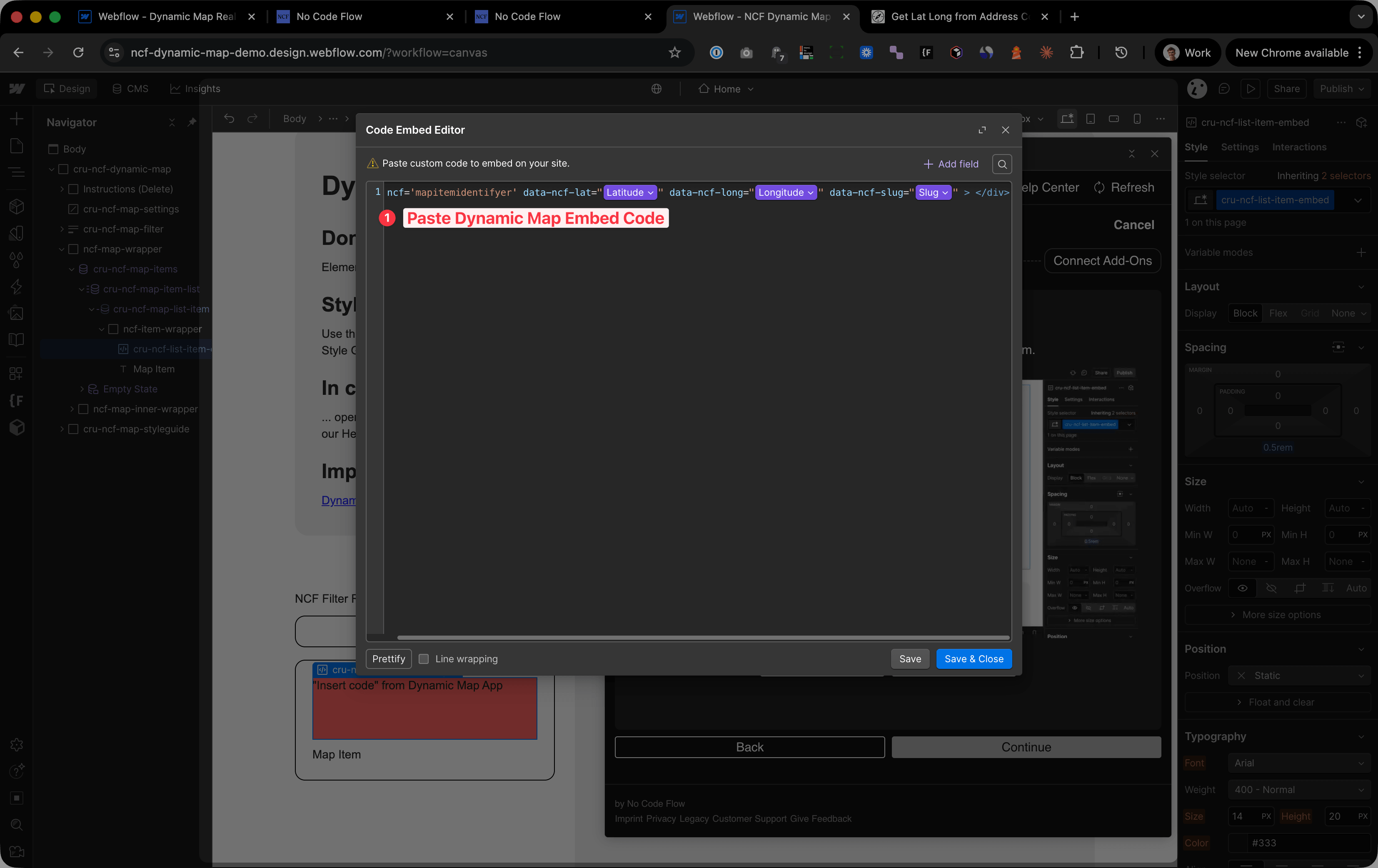Click the redo arrow
This screenshot has height=868, width=1378.
click(252, 118)
